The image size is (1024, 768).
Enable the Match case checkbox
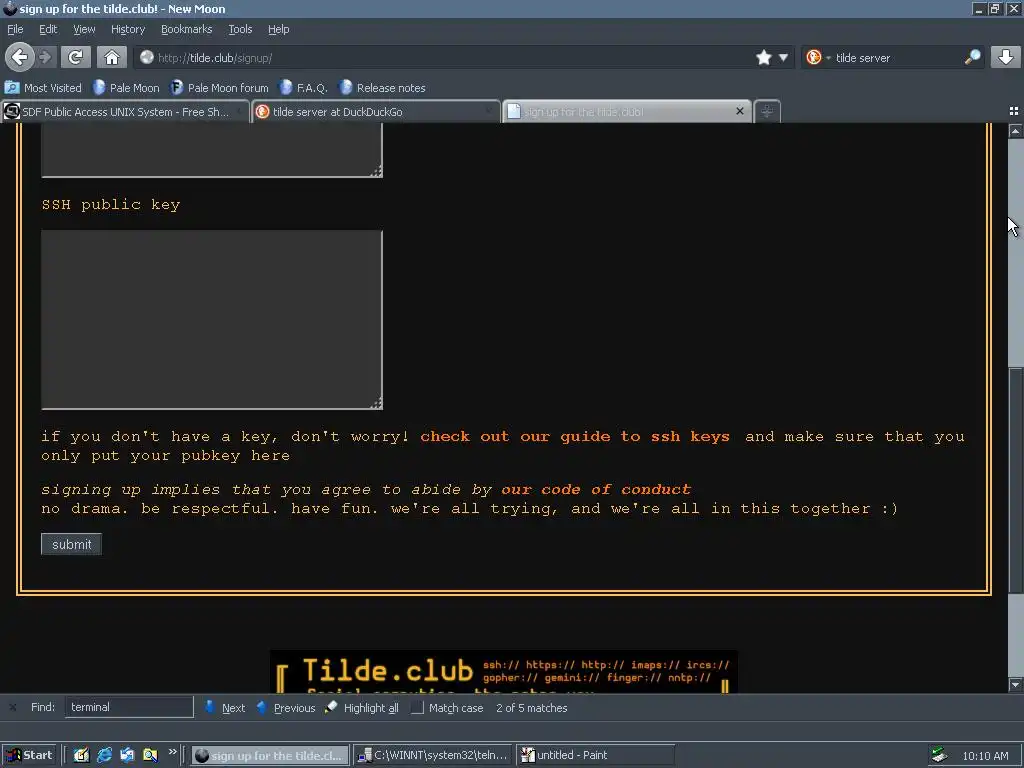click(x=417, y=707)
